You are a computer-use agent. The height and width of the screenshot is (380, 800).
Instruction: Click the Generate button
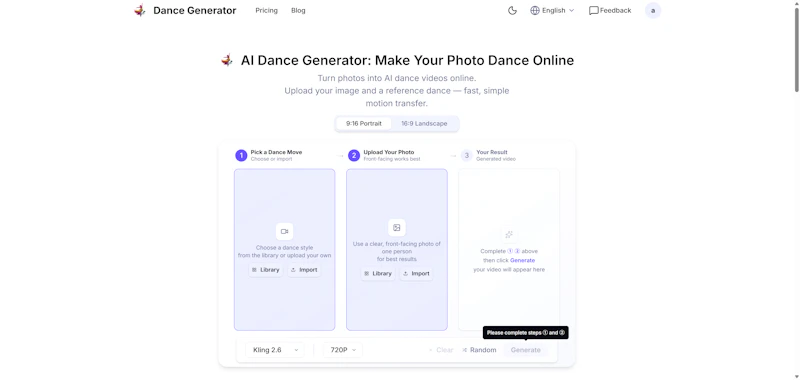point(526,350)
